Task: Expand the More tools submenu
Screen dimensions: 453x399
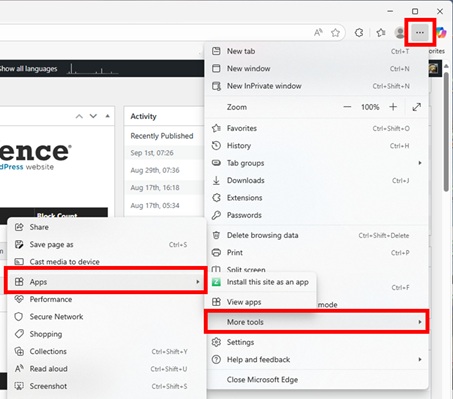Action: (316, 322)
